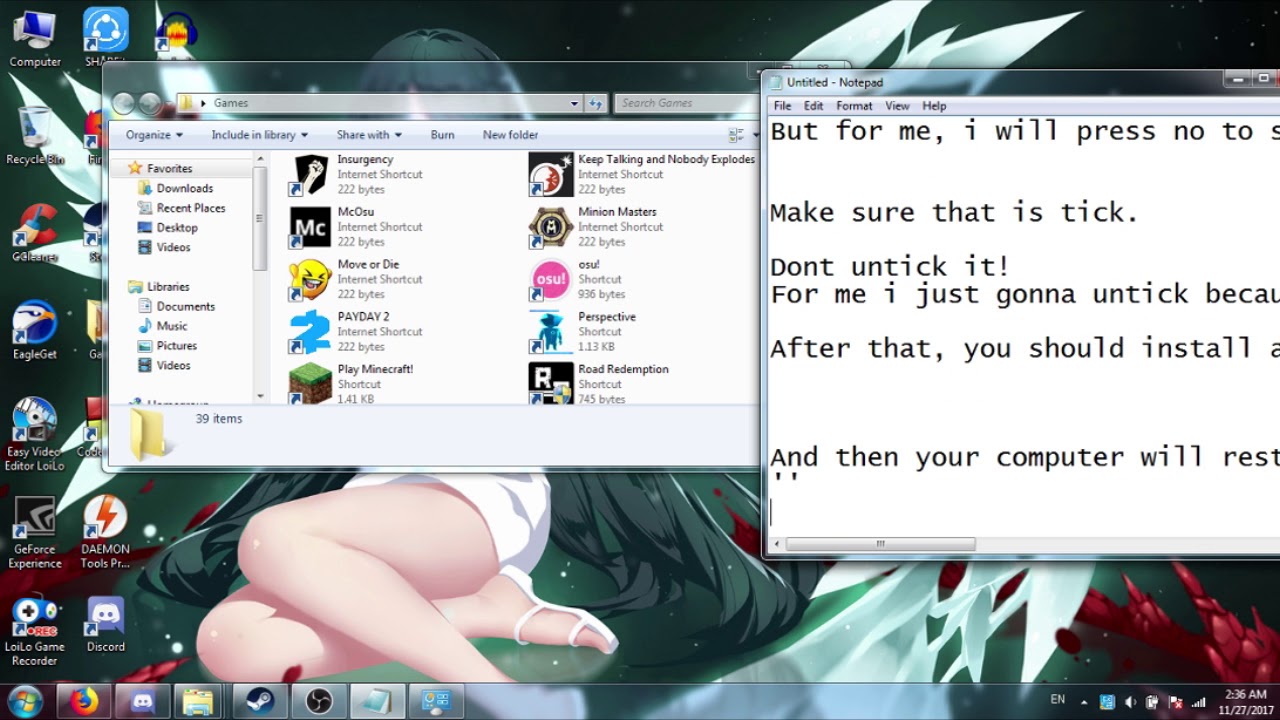Open the Discord desktop icon
This screenshot has width=1280, height=720.
[x=105, y=626]
